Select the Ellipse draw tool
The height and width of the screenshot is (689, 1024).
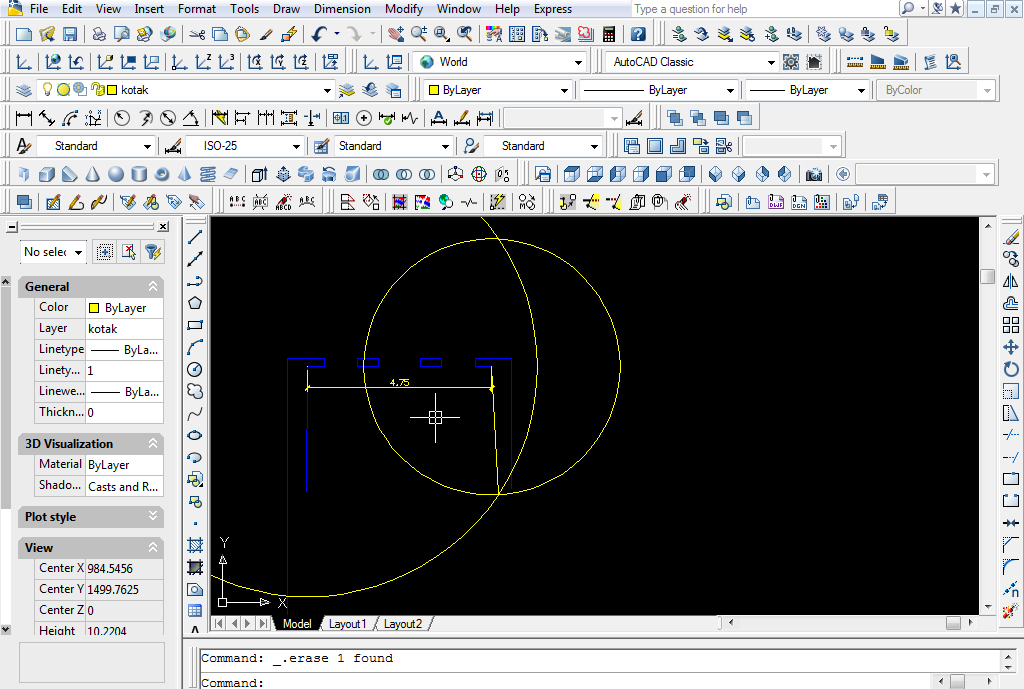point(195,436)
